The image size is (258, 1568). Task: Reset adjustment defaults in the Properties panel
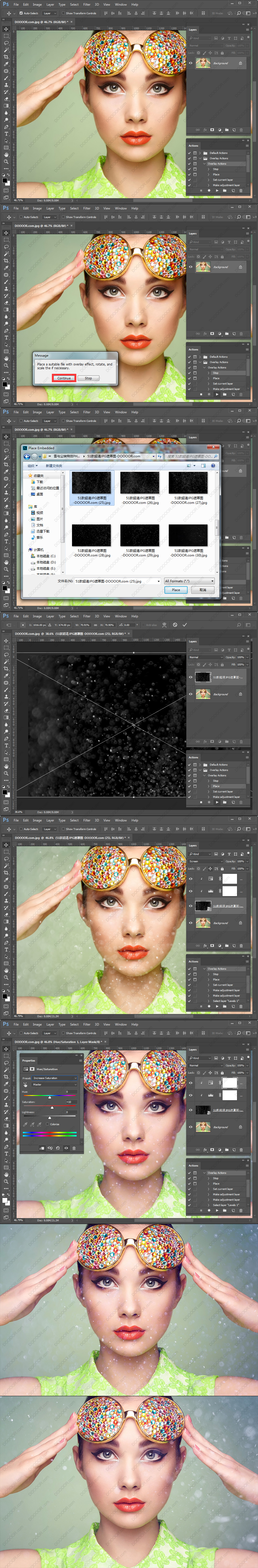(x=57, y=1148)
